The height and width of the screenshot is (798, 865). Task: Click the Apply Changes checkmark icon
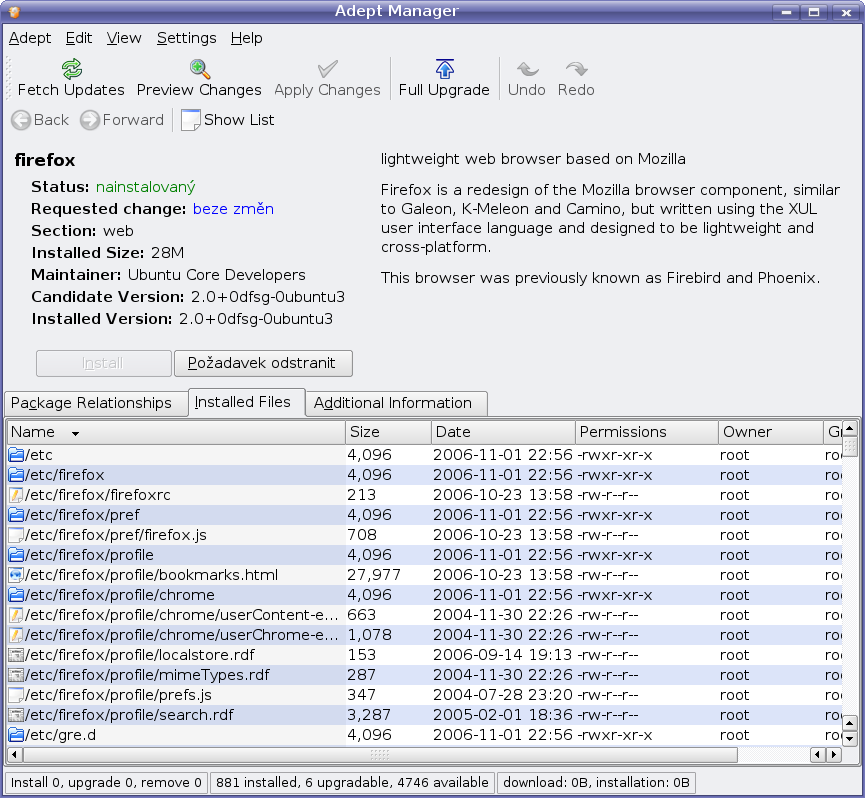[x=328, y=69]
